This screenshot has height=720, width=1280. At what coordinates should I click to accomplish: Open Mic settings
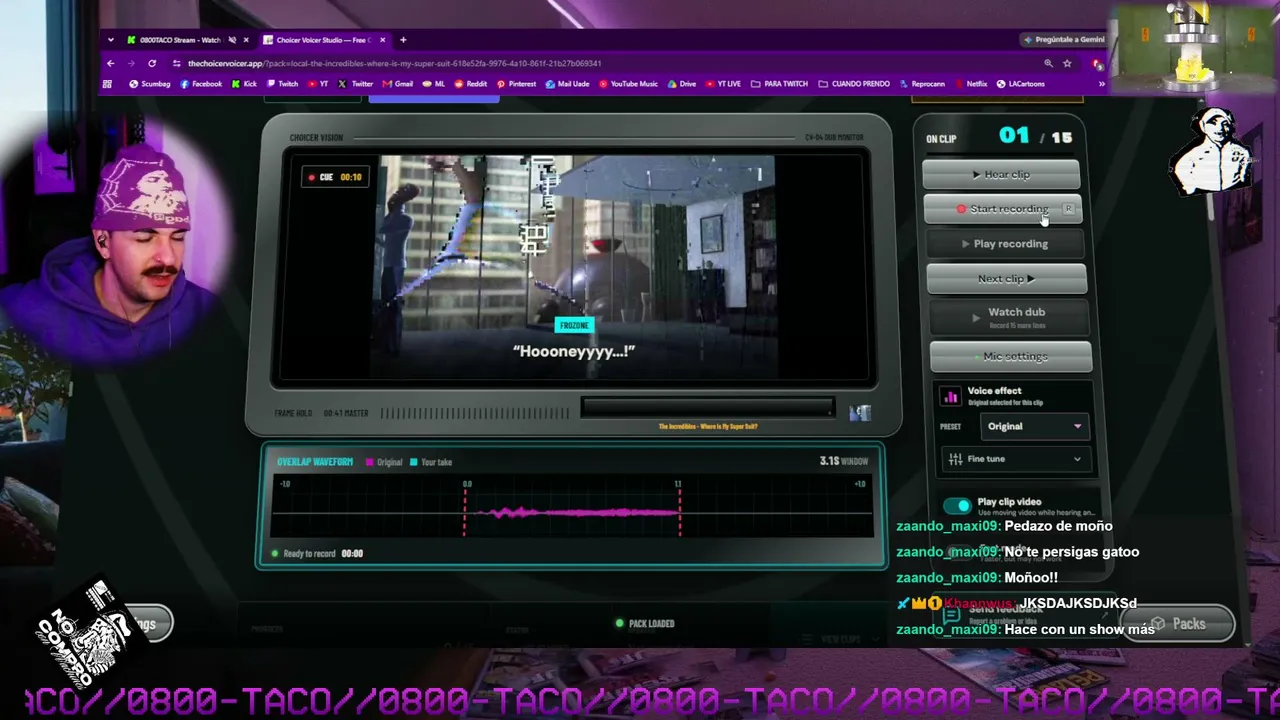coord(1010,356)
